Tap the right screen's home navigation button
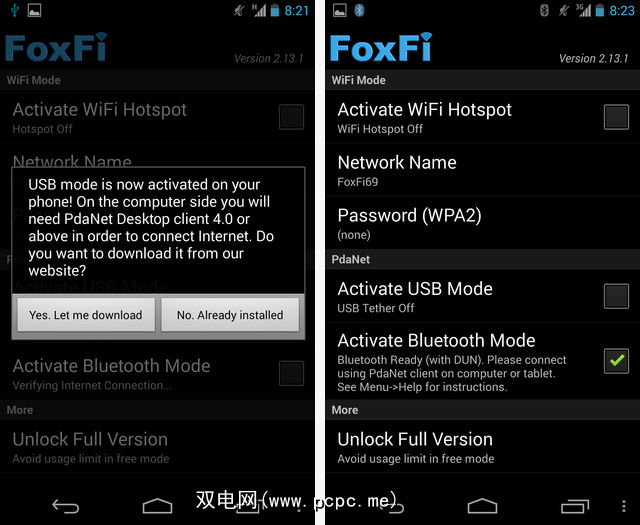Screen dimensions: 640x525 click(x=482, y=506)
